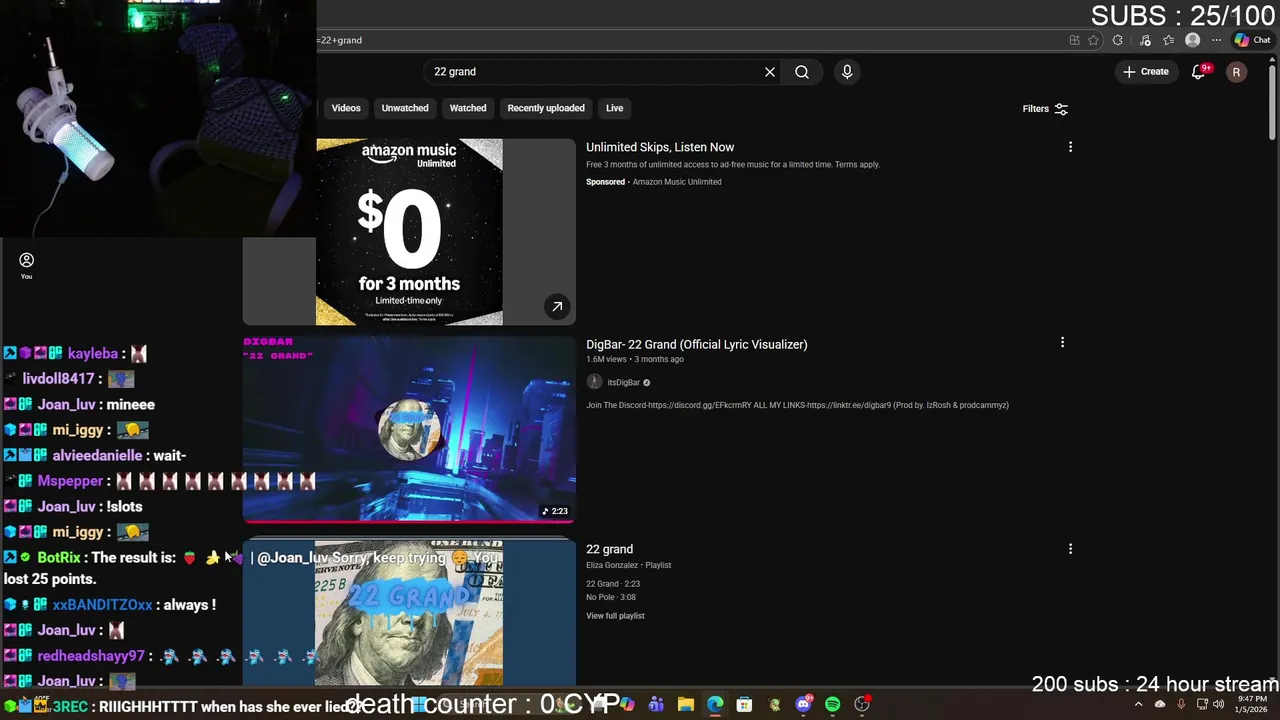
Task: Open options menu for DigBar 22 Grand video
Action: click(1062, 342)
